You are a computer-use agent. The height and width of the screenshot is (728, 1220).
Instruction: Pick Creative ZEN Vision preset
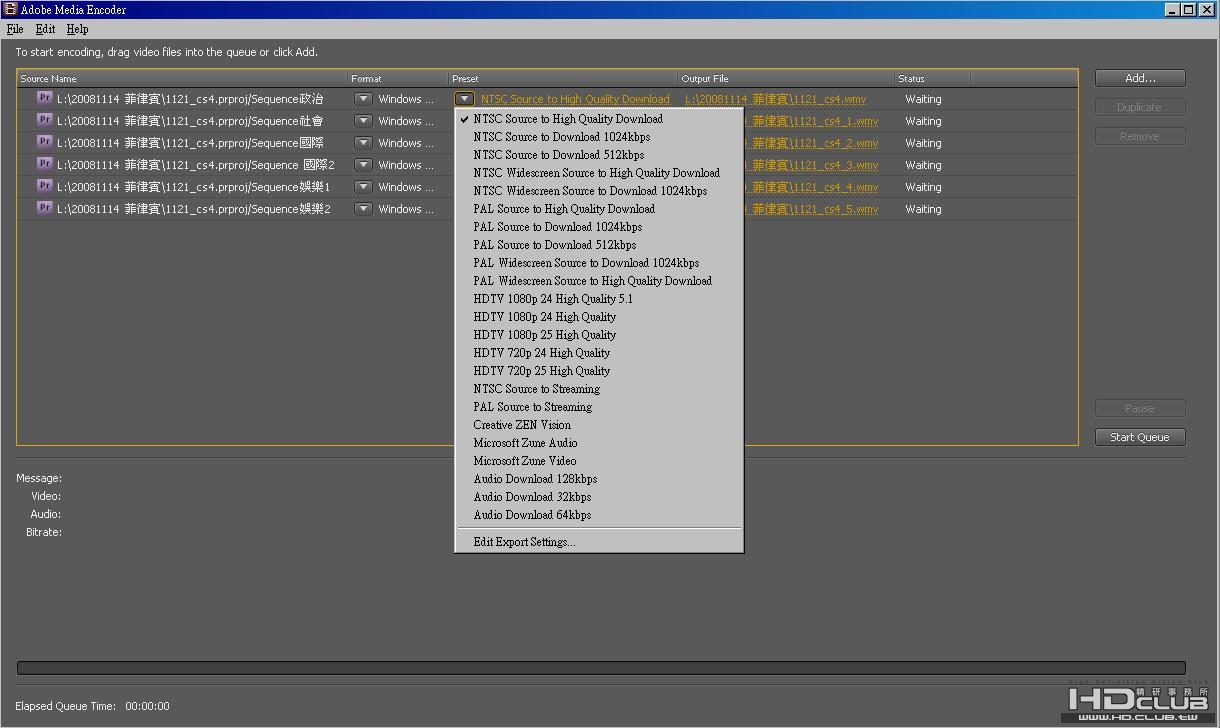point(599,425)
